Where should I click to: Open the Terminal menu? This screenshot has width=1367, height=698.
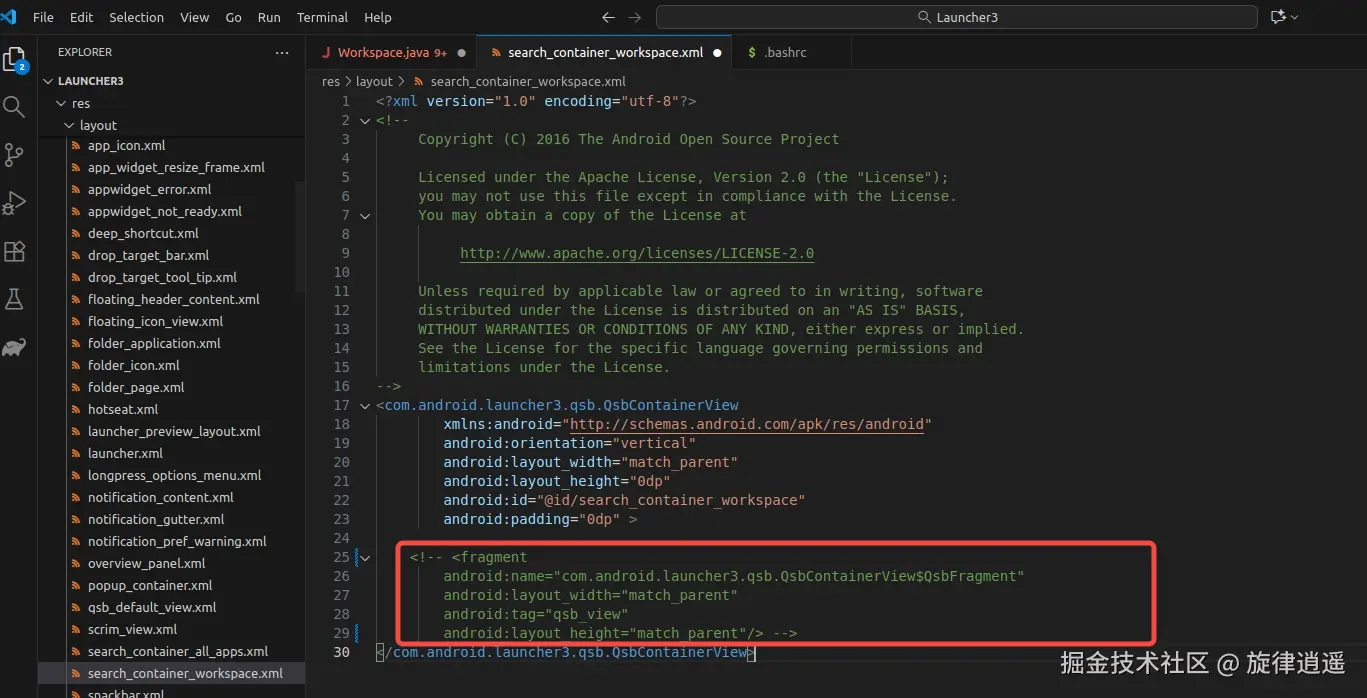pos(322,17)
